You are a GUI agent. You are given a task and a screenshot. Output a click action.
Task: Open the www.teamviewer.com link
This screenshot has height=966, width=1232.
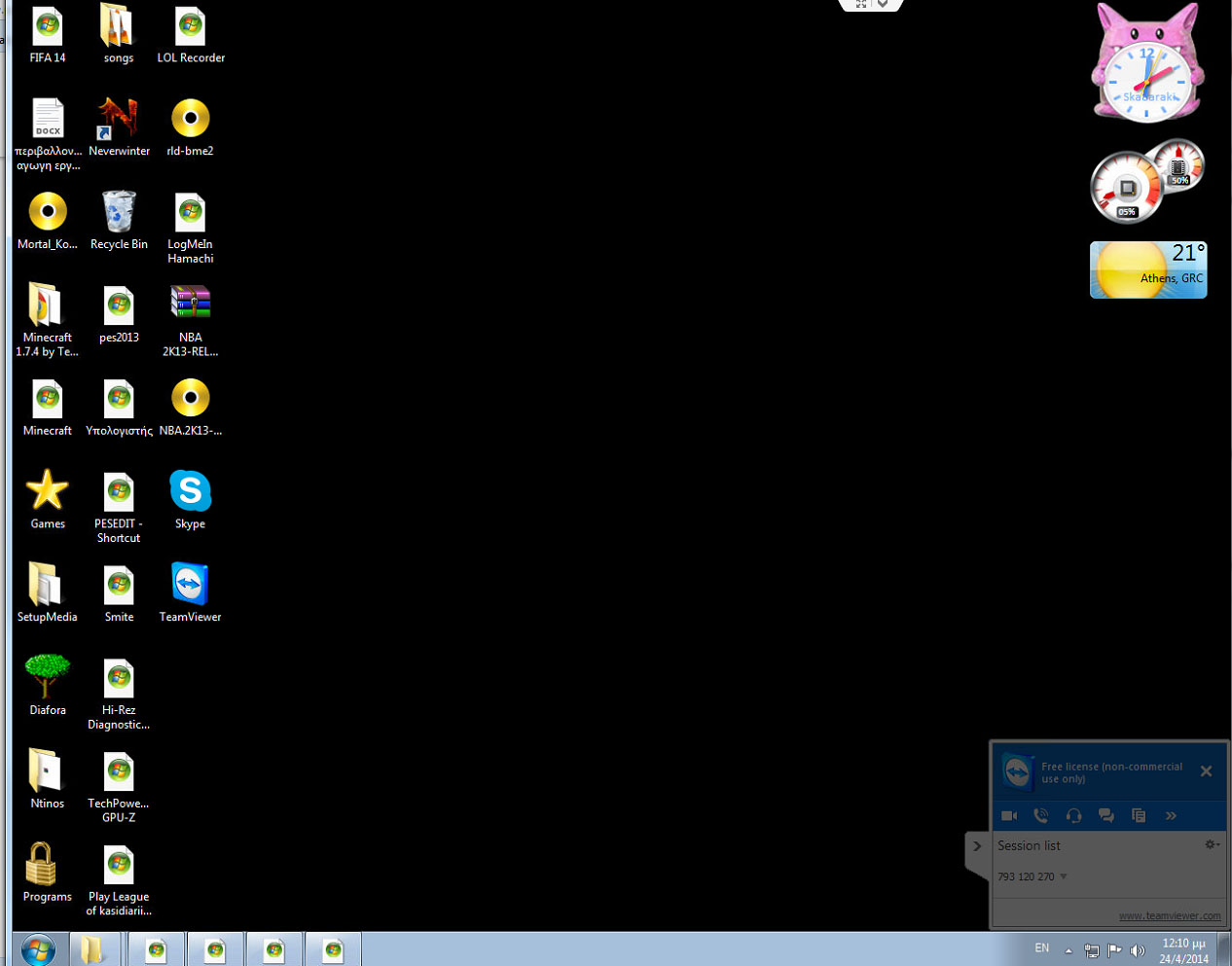click(1170, 915)
